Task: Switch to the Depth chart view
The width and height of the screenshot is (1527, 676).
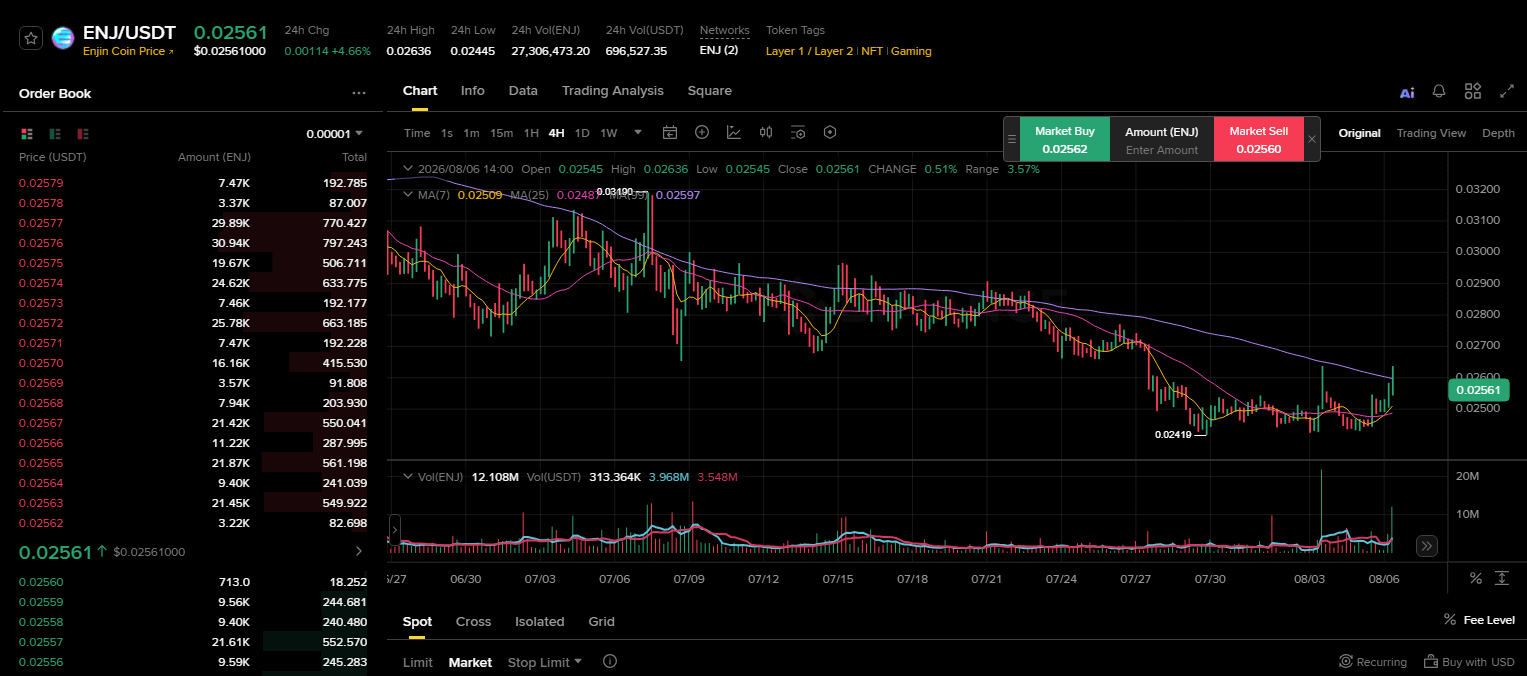Action: point(1498,133)
